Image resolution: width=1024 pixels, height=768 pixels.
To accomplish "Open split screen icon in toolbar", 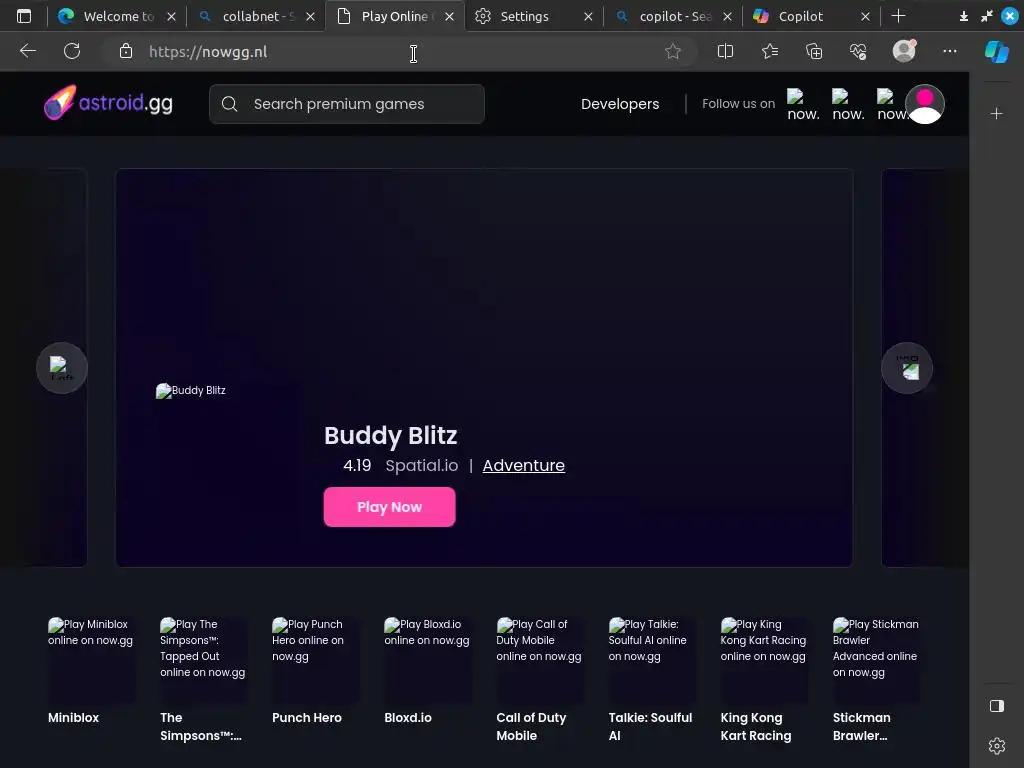I will coord(725,51).
